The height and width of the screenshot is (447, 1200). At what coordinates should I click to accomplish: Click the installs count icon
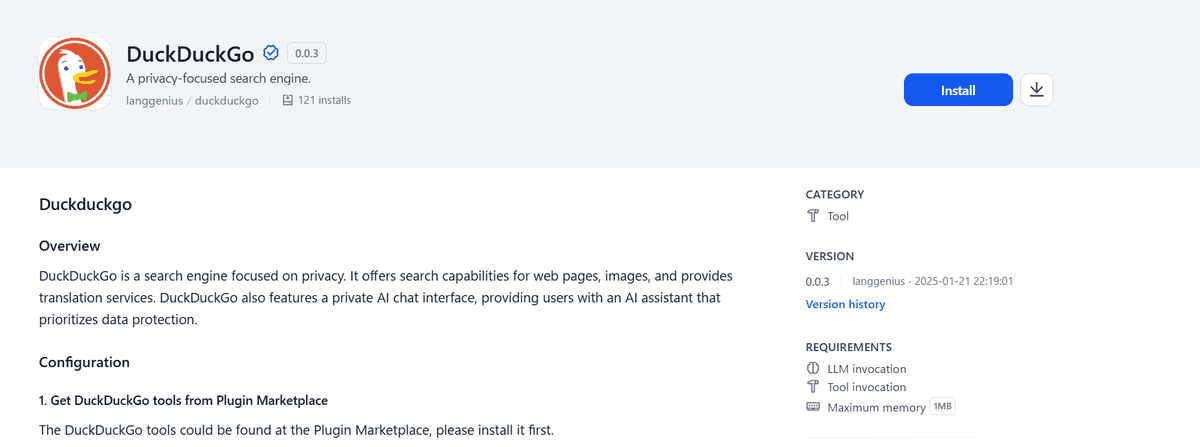pos(288,100)
